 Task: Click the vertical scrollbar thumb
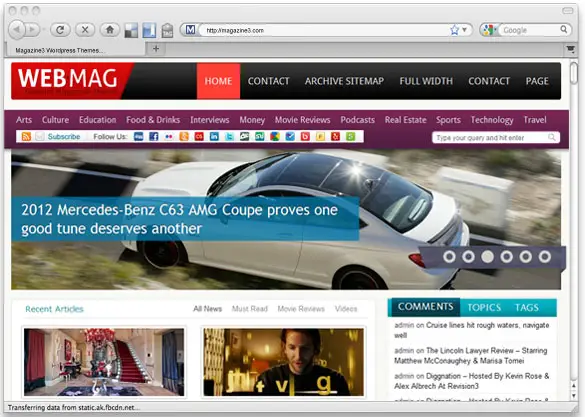pos(573,73)
